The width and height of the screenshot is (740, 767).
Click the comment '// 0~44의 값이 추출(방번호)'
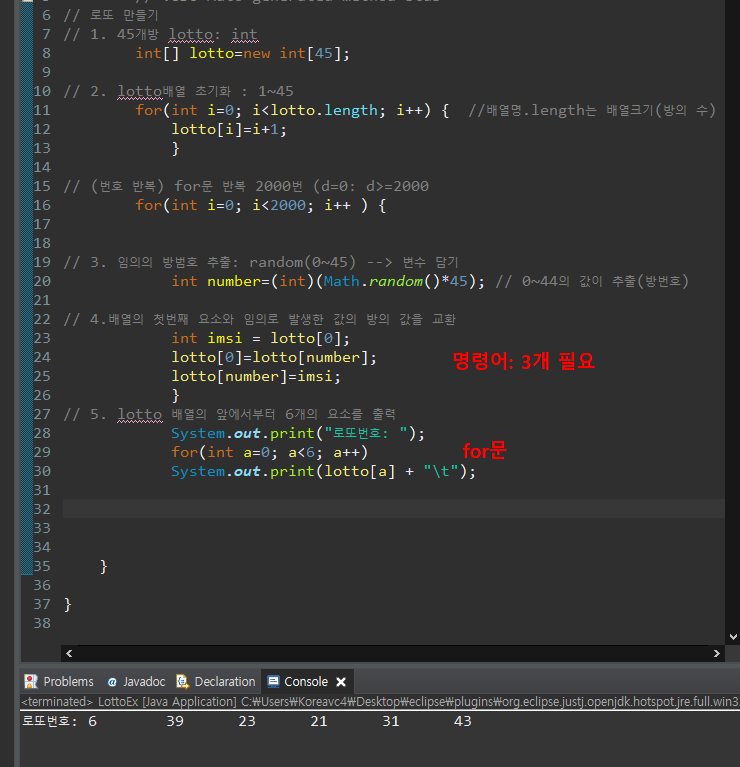pos(592,281)
